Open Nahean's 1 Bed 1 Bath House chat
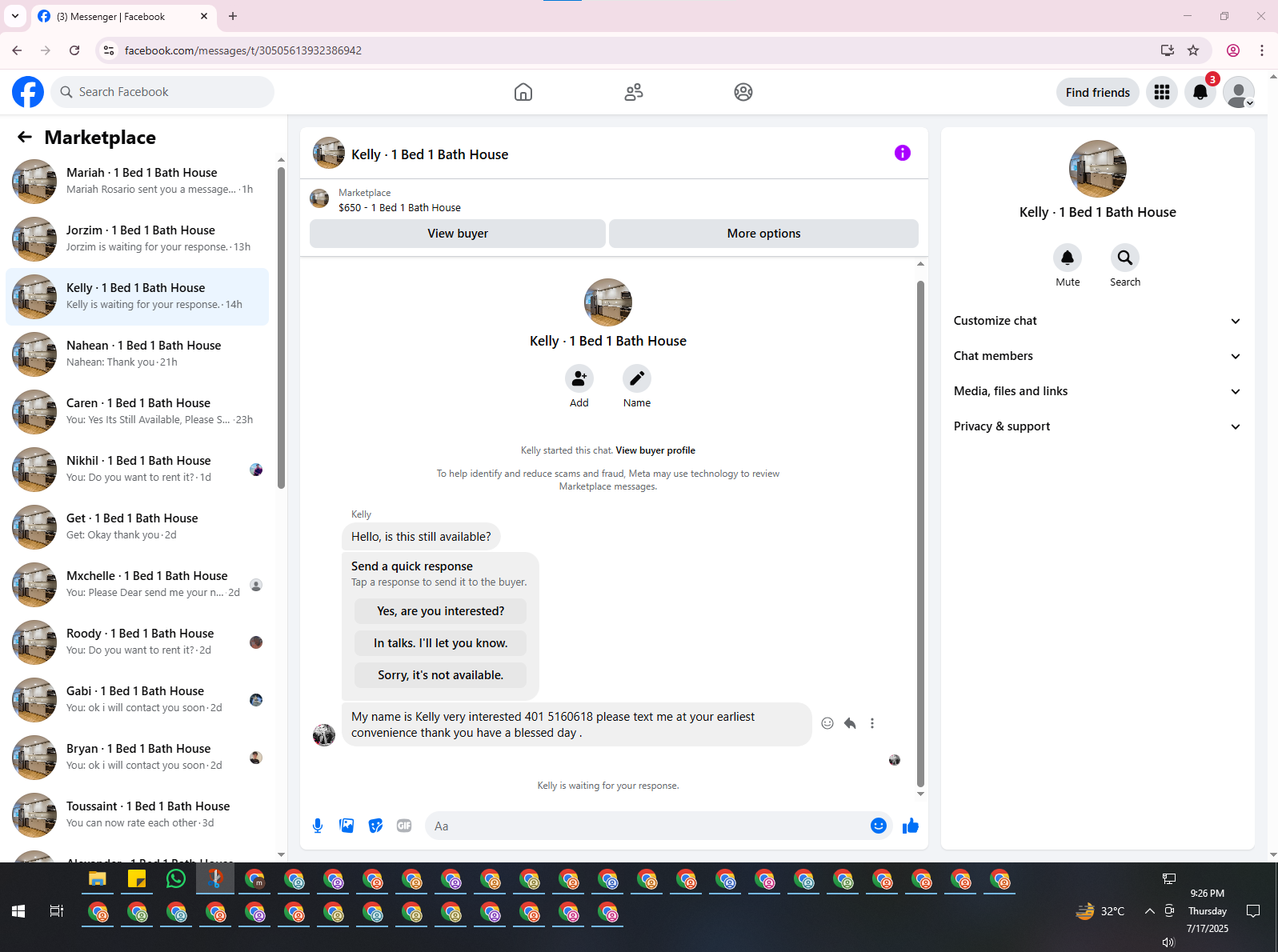The image size is (1278, 952). point(138,354)
